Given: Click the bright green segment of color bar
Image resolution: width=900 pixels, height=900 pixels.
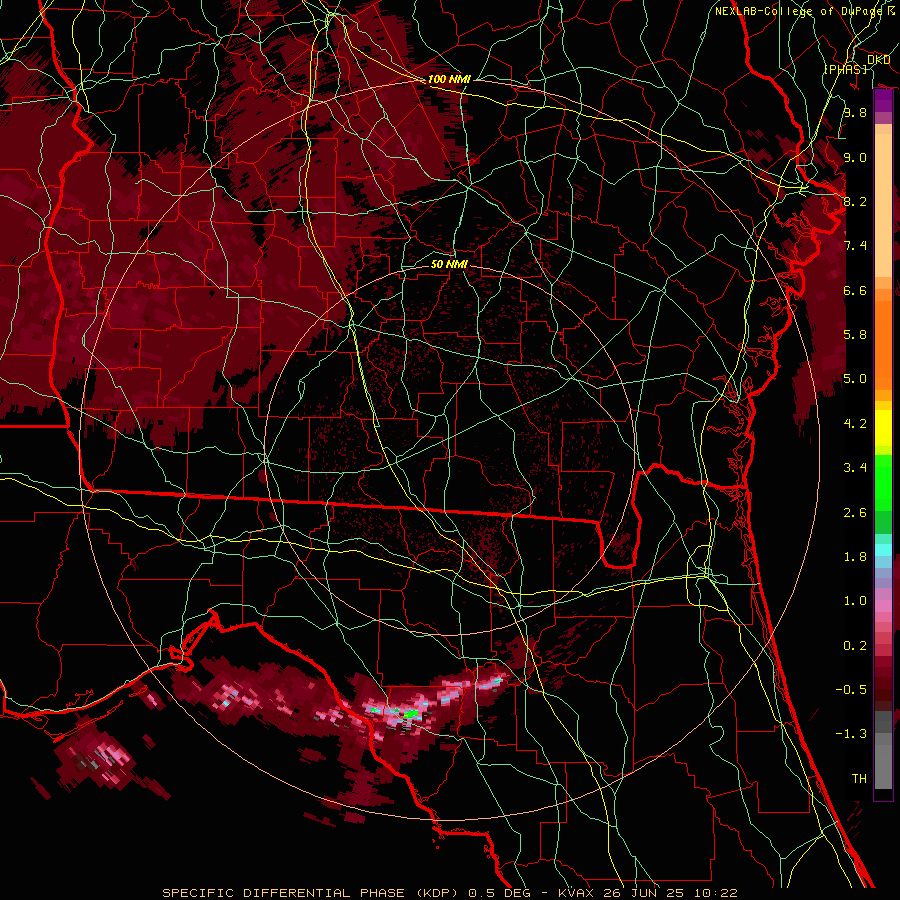Looking at the screenshot, I should [883, 482].
